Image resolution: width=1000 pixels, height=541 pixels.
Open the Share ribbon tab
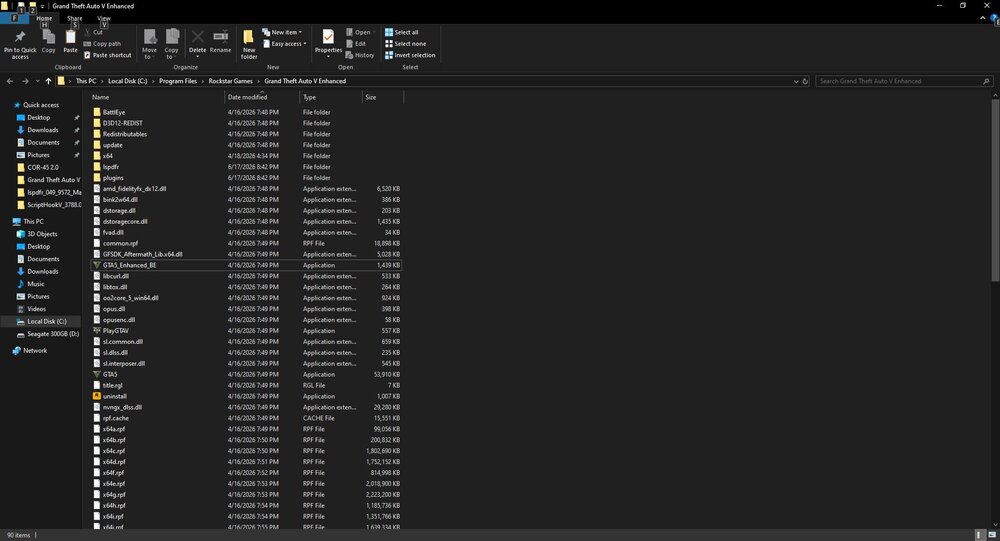[x=75, y=19]
